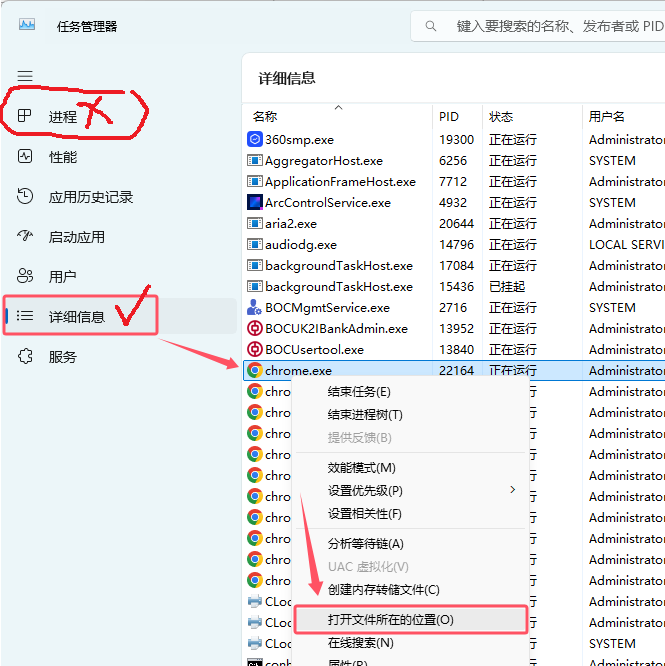Image resolution: width=665 pixels, height=666 pixels.
Task: Select 详细信息 in the sidebar
Action: (x=76, y=317)
